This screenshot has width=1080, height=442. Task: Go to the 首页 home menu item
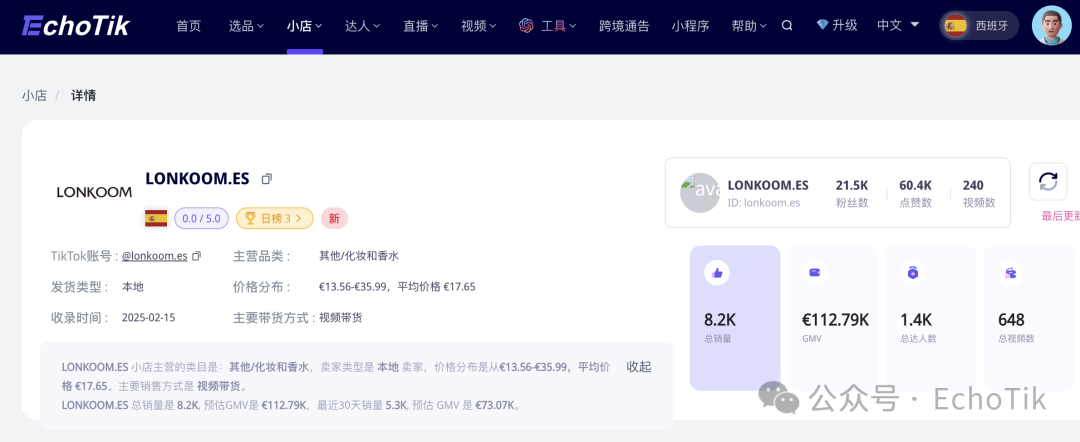click(x=189, y=26)
